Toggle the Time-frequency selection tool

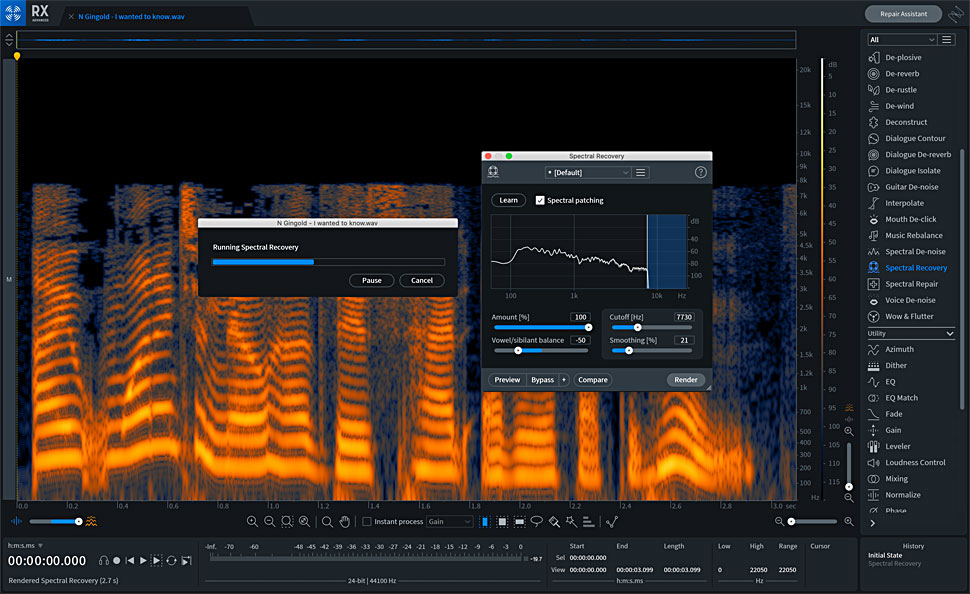point(502,522)
